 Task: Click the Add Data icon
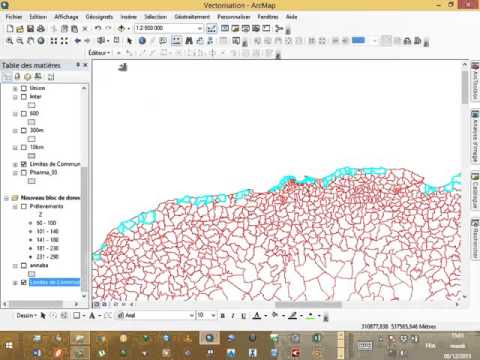121,29
